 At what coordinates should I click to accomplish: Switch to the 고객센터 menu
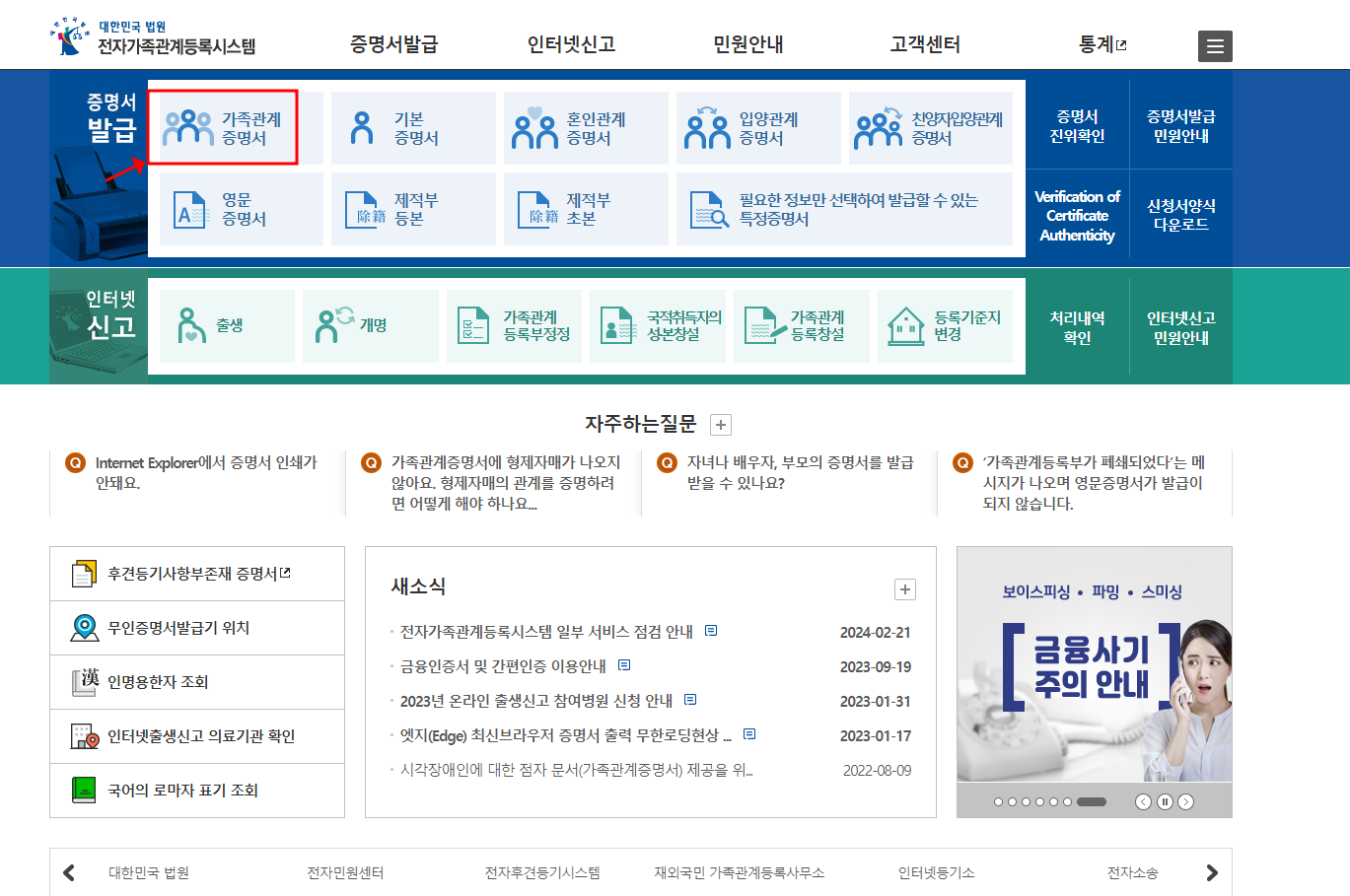[924, 45]
